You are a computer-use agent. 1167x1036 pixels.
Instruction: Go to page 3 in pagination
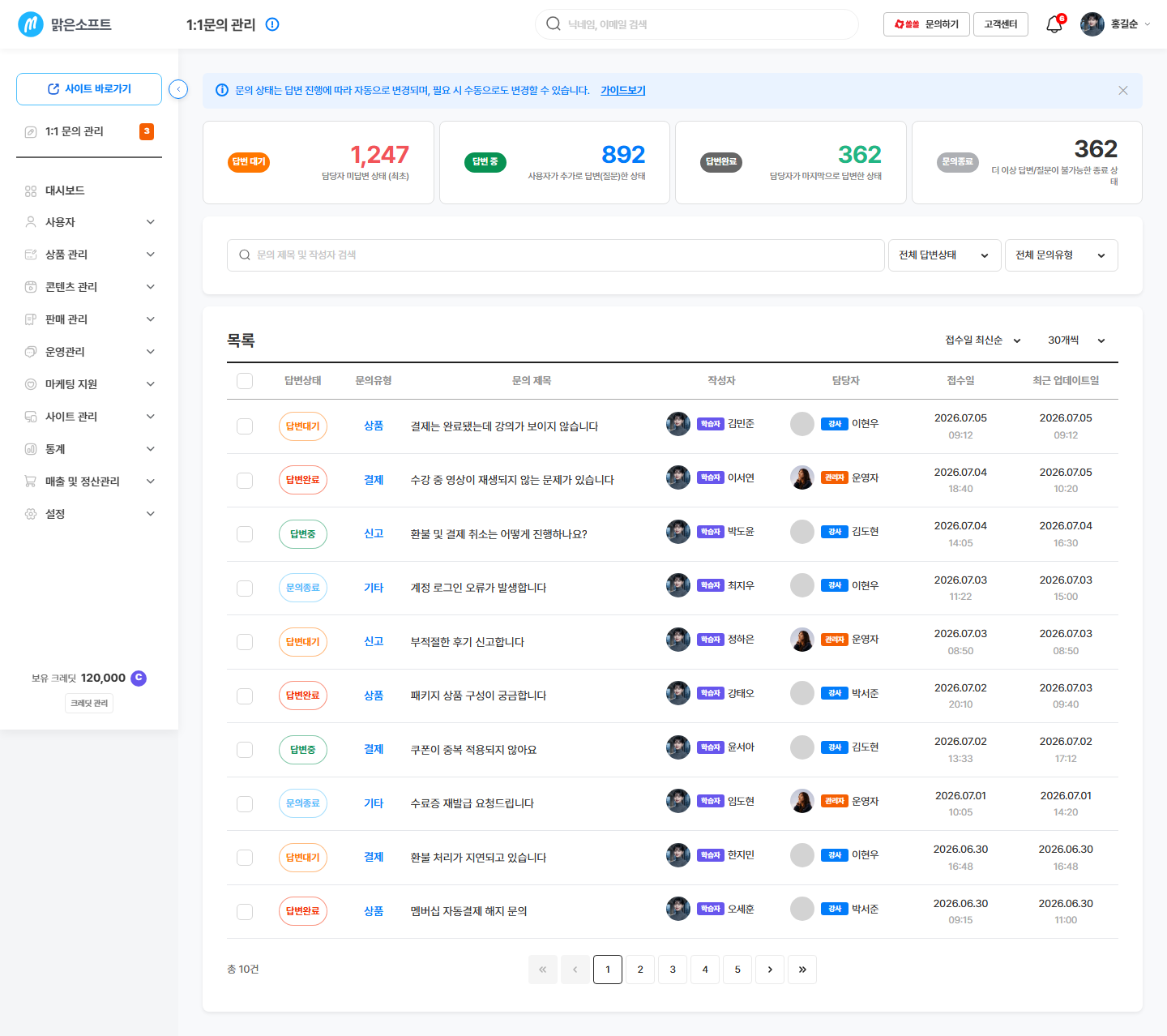coord(673,970)
